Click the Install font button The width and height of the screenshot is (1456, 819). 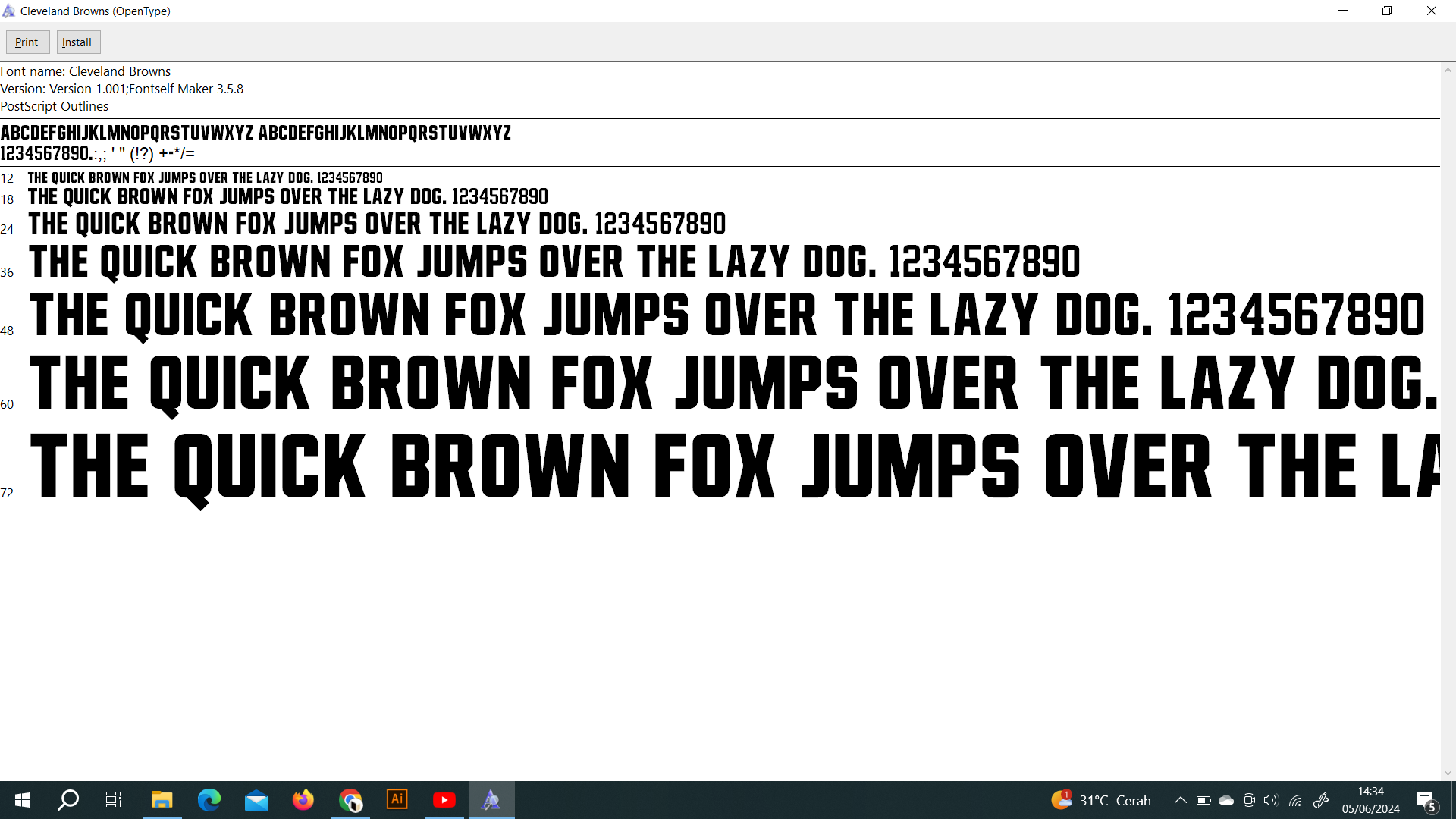[77, 42]
